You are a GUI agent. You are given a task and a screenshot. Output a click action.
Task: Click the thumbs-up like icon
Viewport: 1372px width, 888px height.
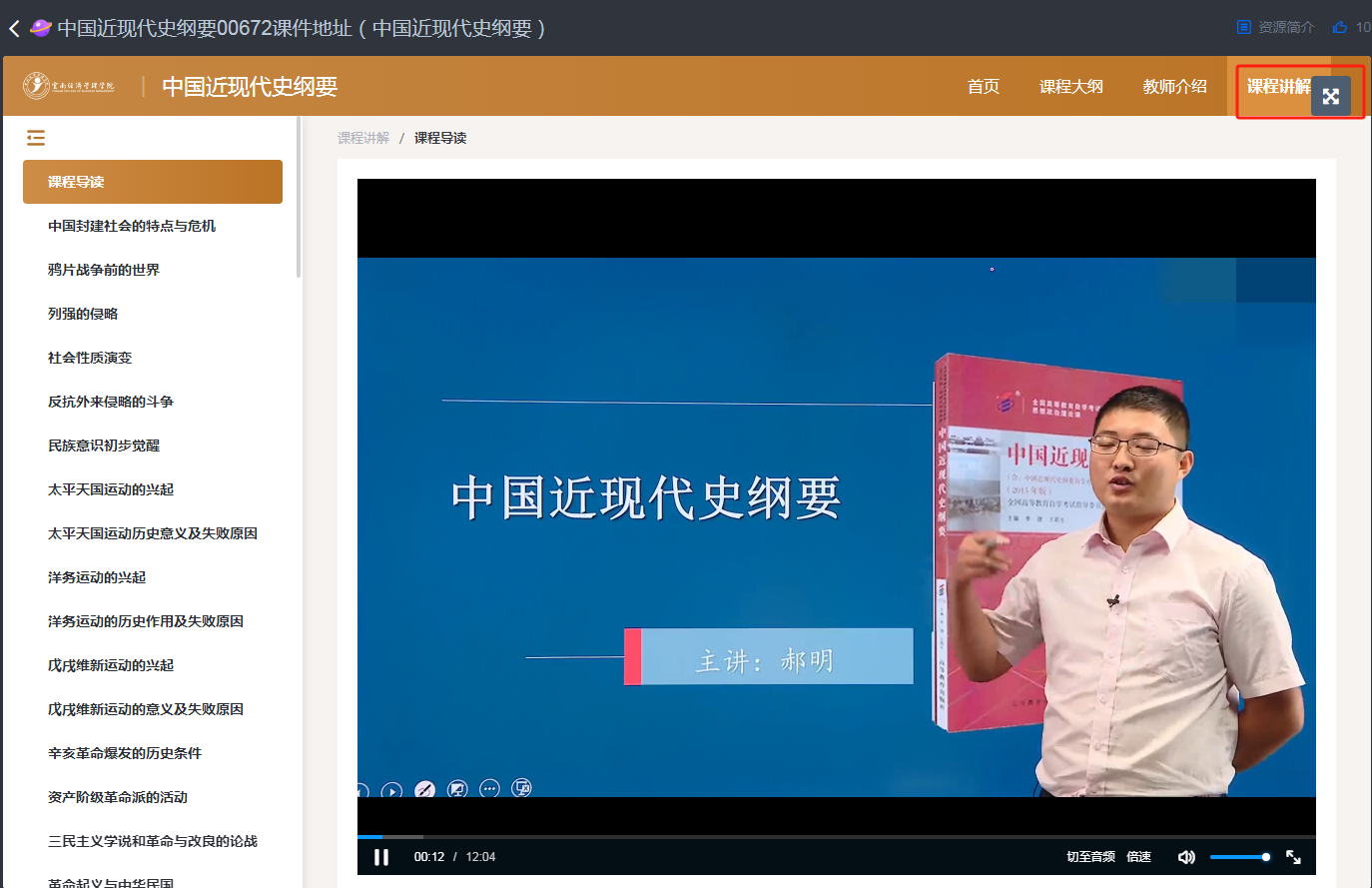1340,27
